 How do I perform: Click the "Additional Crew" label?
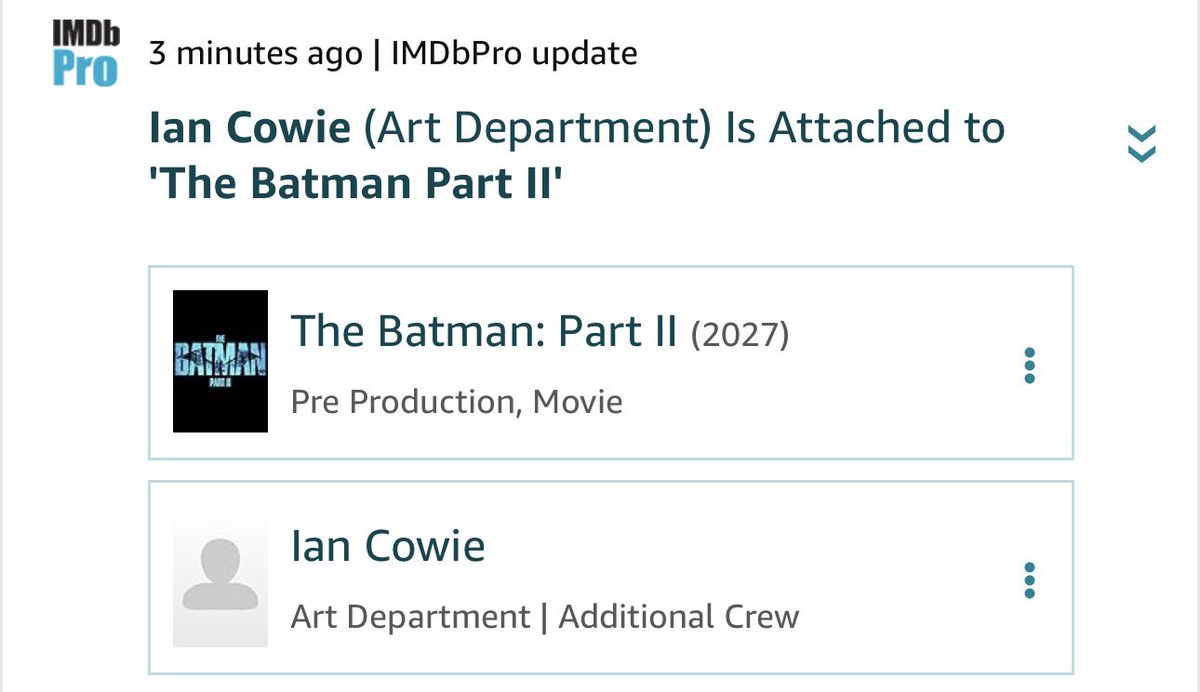click(x=679, y=616)
